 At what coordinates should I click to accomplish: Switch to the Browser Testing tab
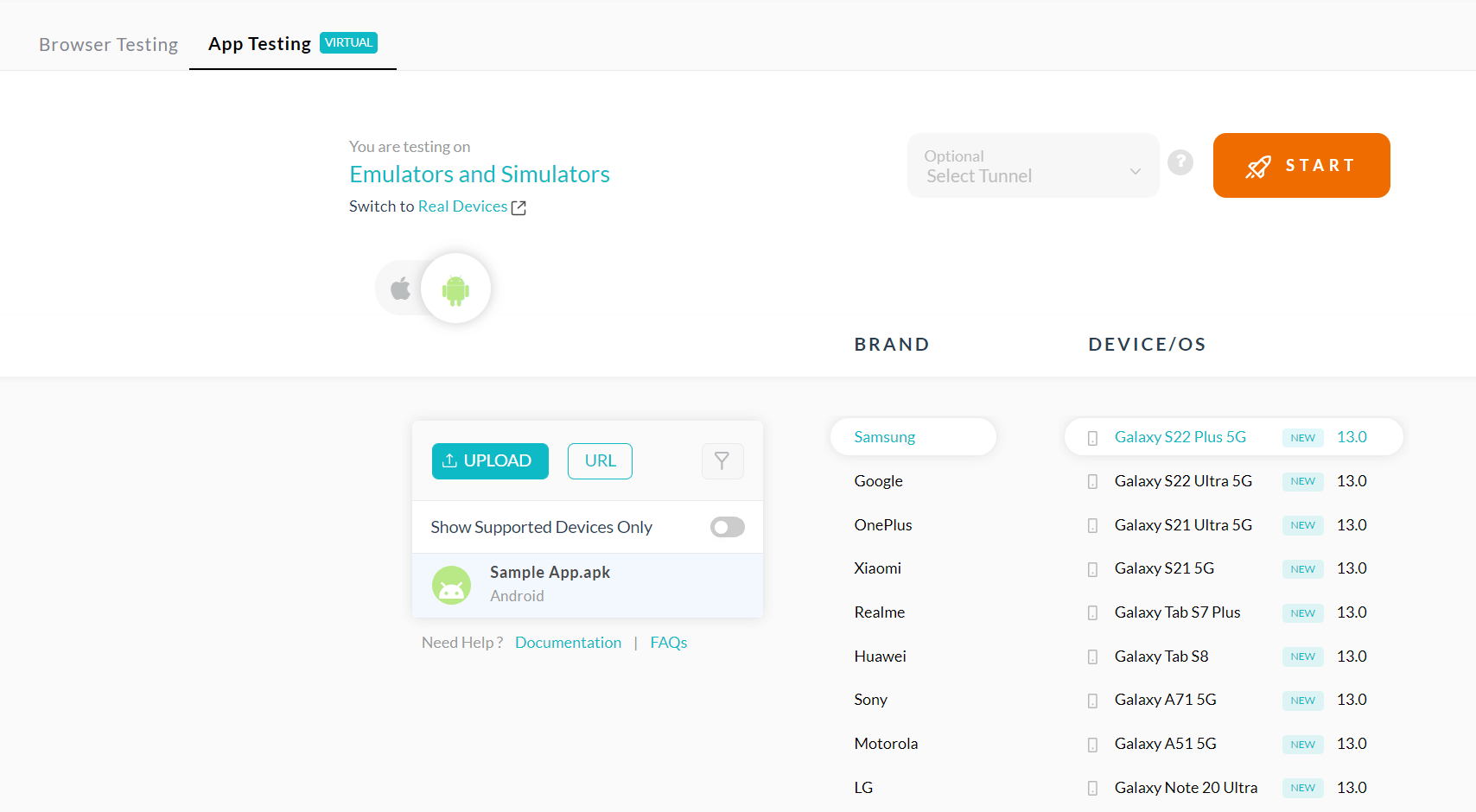click(108, 44)
